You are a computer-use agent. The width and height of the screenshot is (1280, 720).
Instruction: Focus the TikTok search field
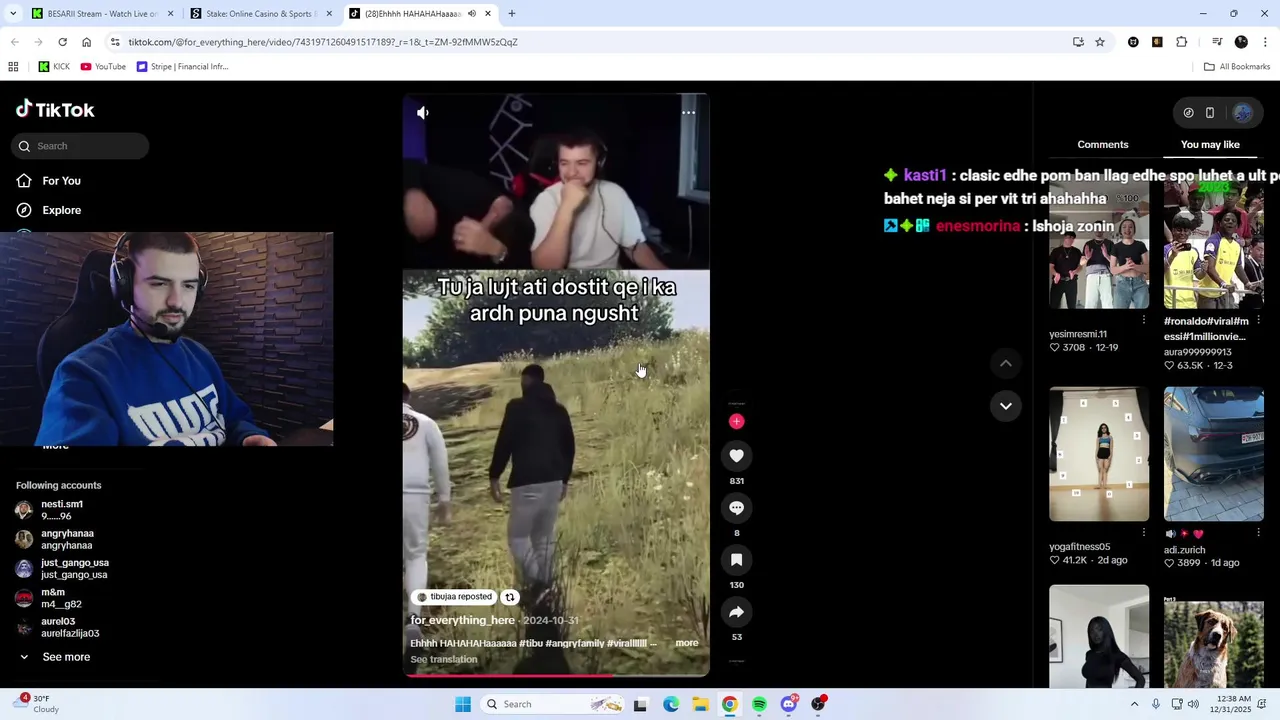[81, 146]
